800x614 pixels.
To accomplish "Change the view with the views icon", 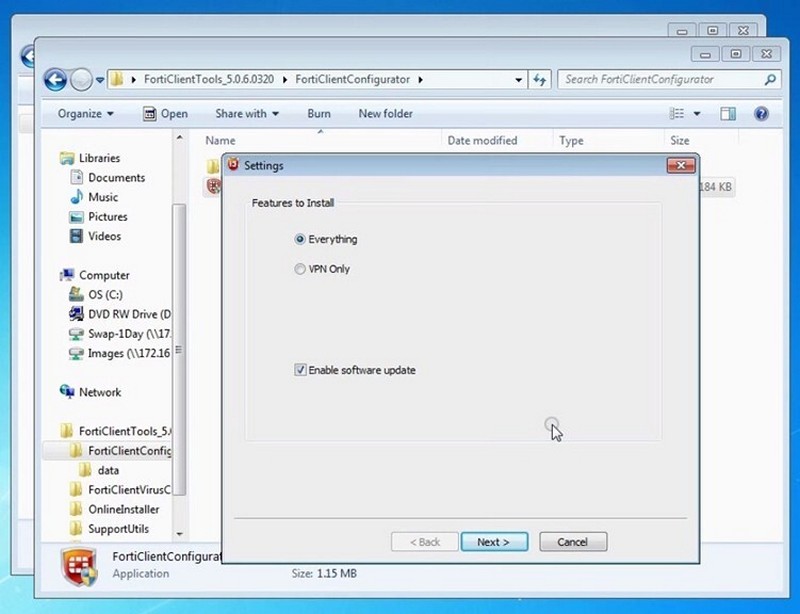I will tap(677, 113).
